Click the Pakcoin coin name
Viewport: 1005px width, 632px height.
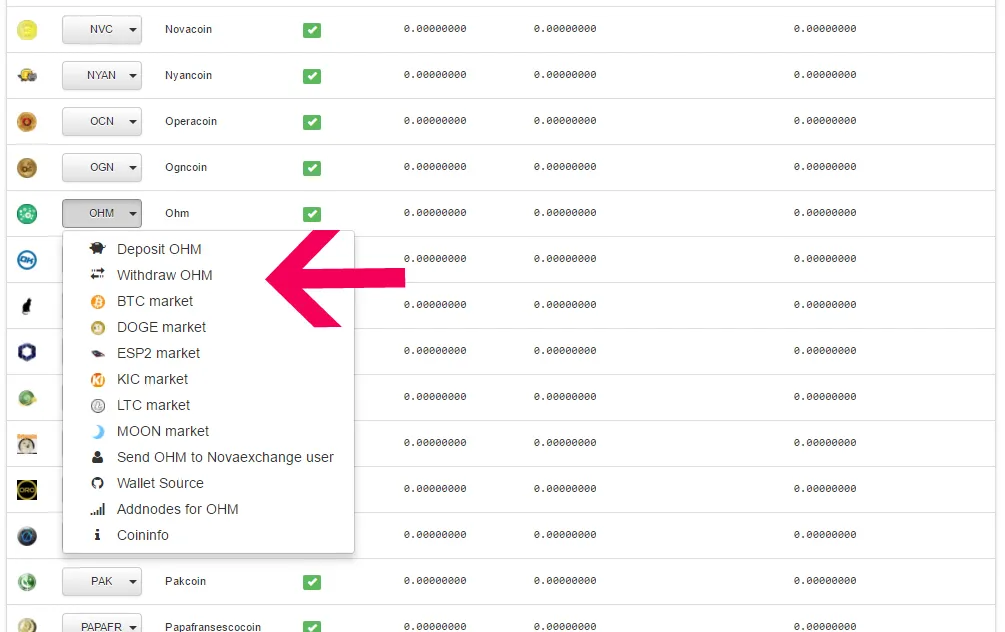coord(185,581)
